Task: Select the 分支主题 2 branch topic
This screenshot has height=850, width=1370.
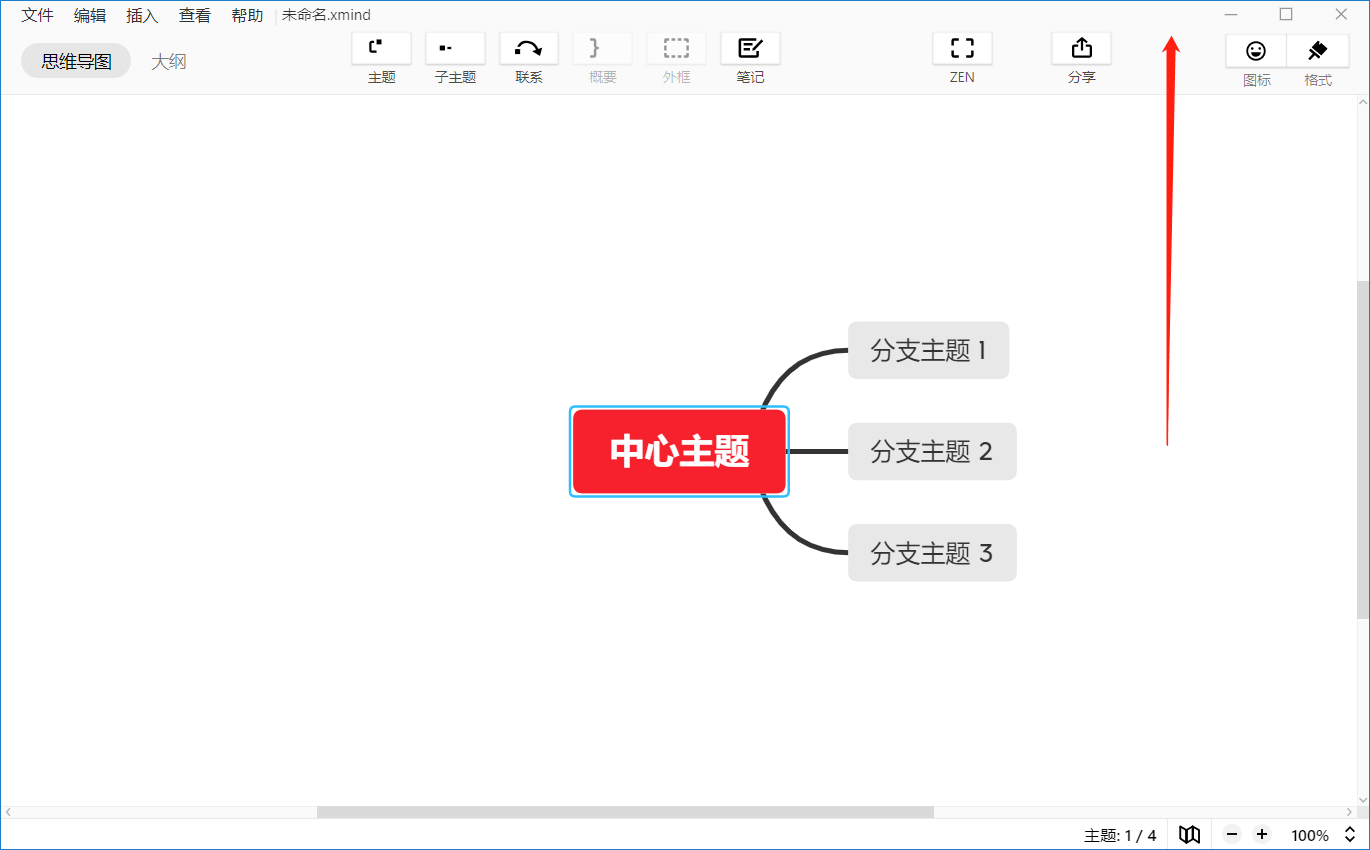Action: pos(931,451)
